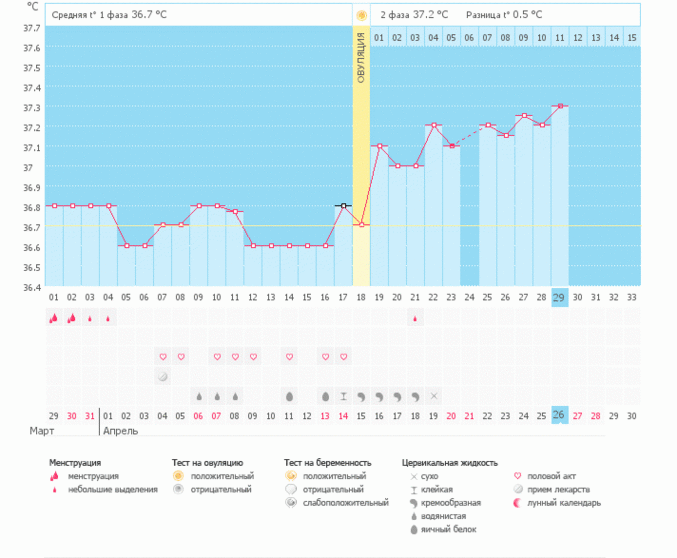Screen dimensions: 677x558
Task: Click the sticky fluid icon on cycle day 17
Action: [x=343, y=396]
